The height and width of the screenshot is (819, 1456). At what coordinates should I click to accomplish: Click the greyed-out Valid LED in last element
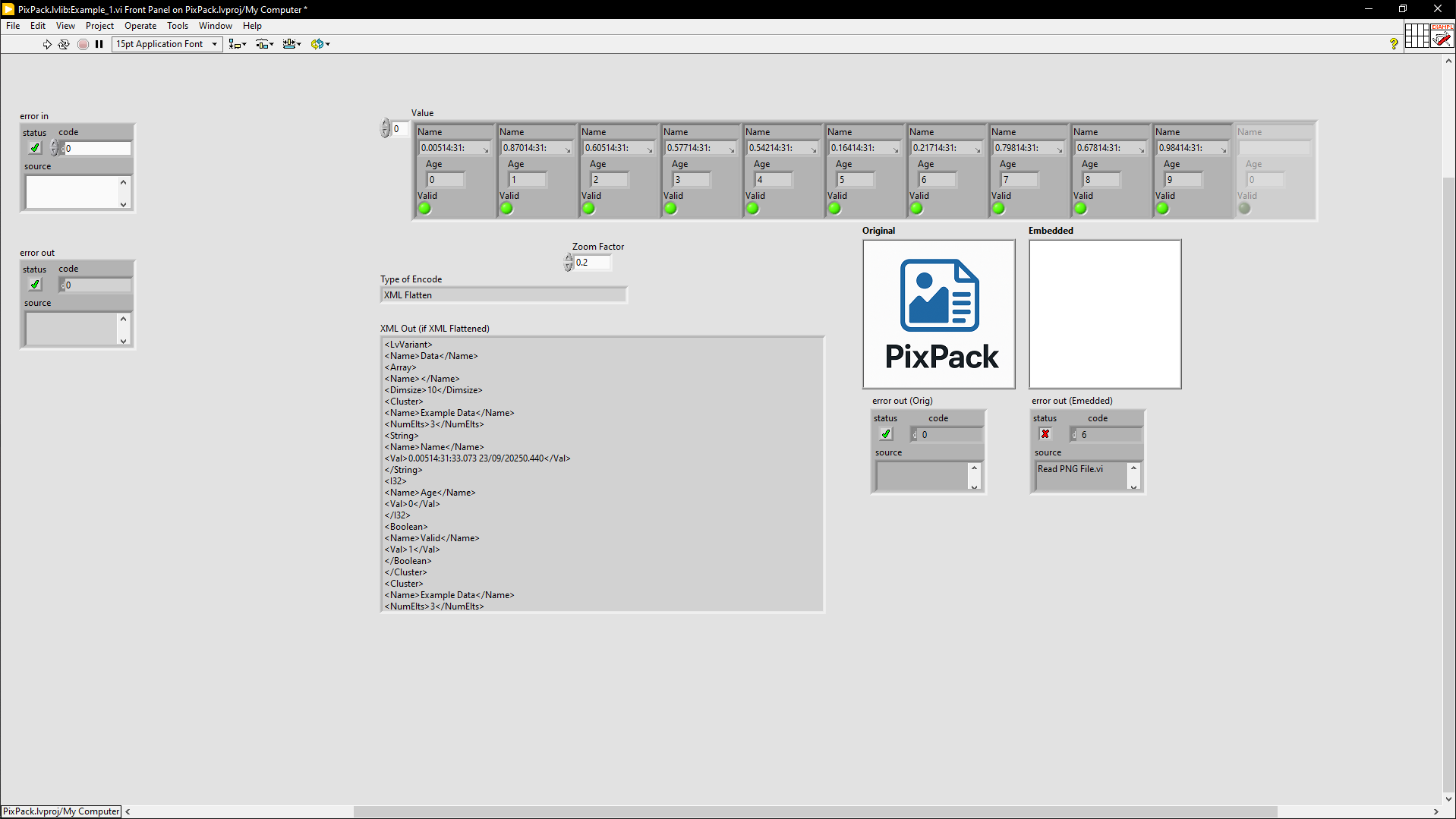pyautogui.click(x=1245, y=209)
